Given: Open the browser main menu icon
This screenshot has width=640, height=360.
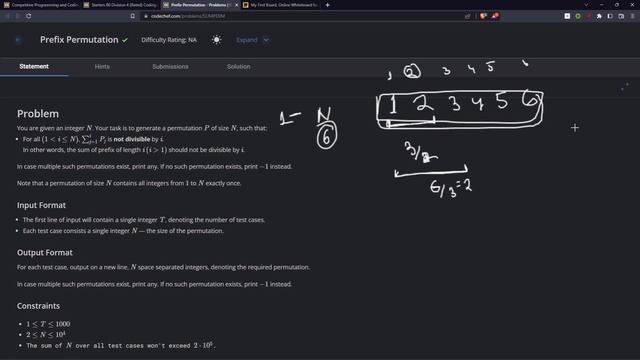Looking at the screenshot, I should (x=632, y=16).
